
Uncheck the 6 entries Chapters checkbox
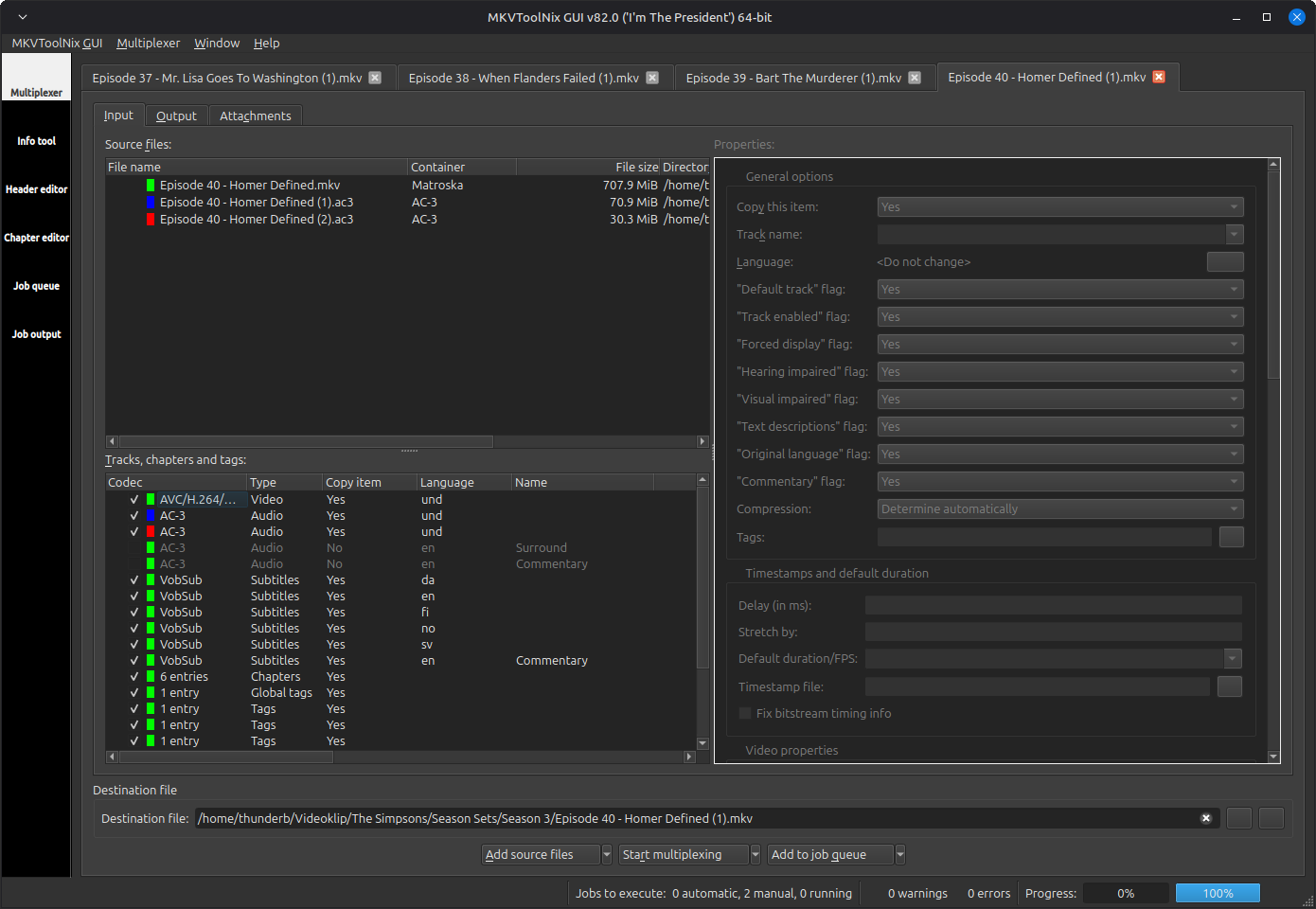pos(134,677)
